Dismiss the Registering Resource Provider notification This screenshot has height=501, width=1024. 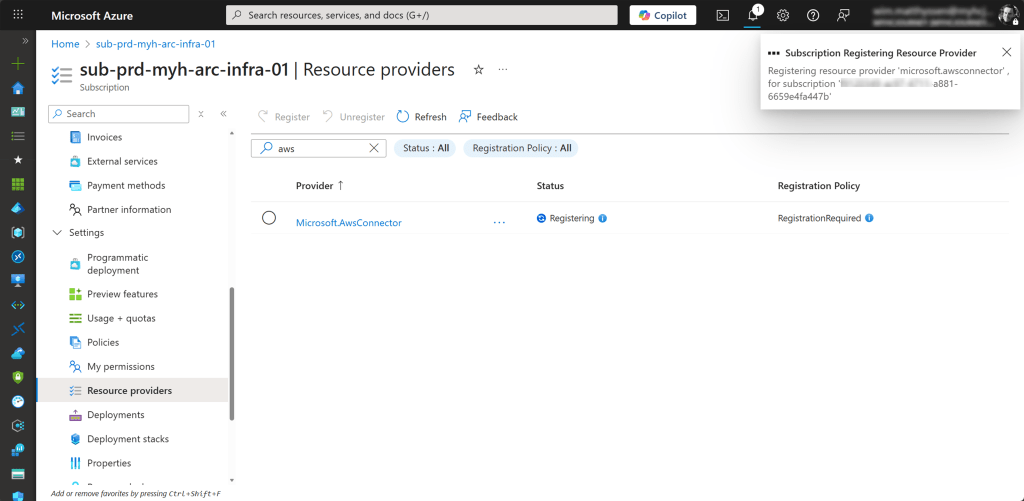click(1006, 52)
